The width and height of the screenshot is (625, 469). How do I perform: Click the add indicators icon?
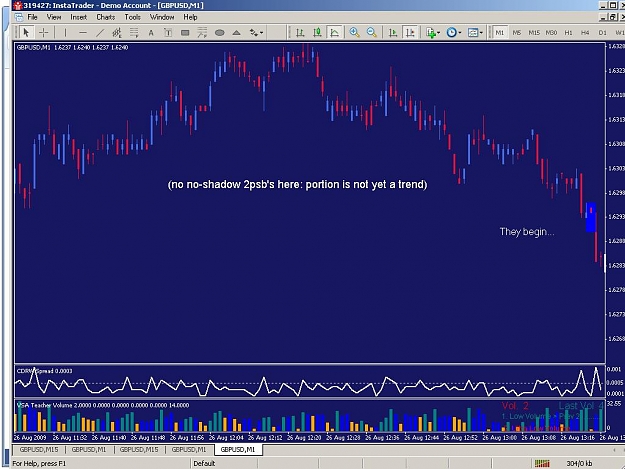[x=430, y=33]
